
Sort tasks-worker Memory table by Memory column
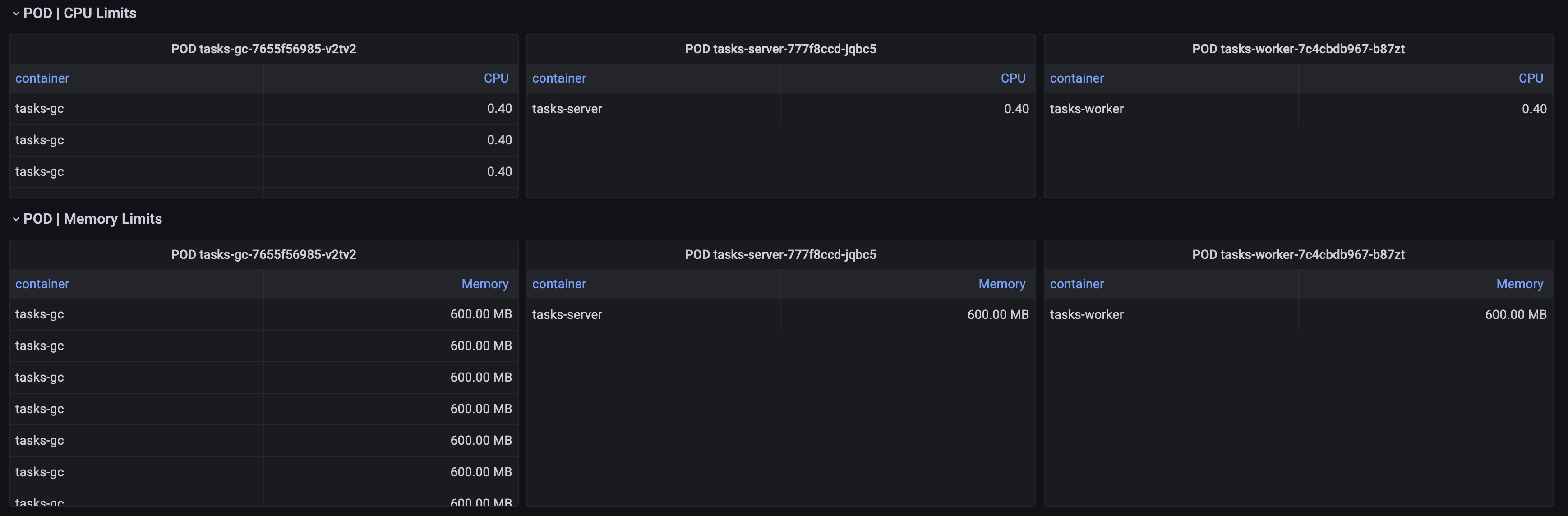1519,284
